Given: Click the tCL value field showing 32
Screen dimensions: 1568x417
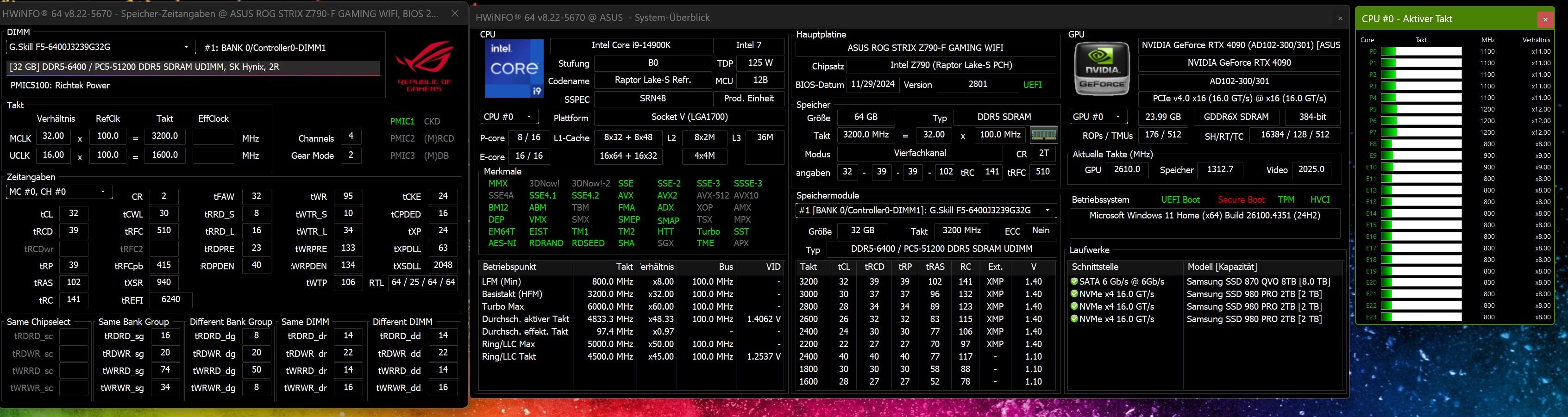Looking at the screenshot, I should (x=74, y=214).
